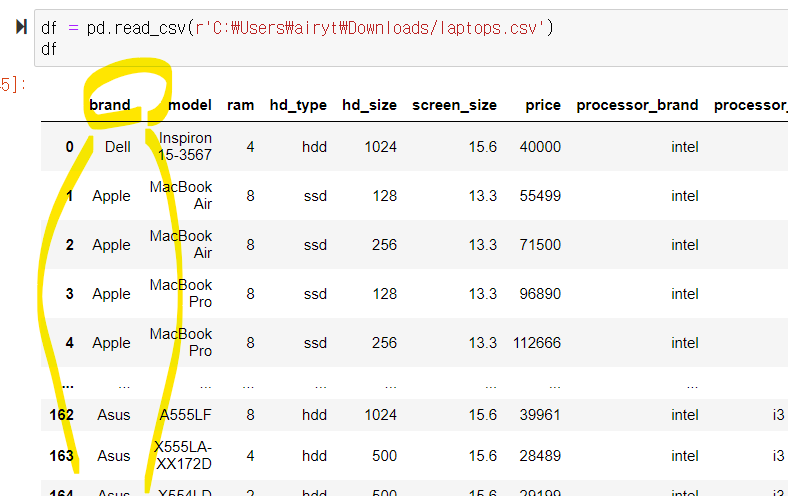788x496 pixels.
Task: Click the Inspiron 15-3567 model cell
Action: tap(184, 146)
